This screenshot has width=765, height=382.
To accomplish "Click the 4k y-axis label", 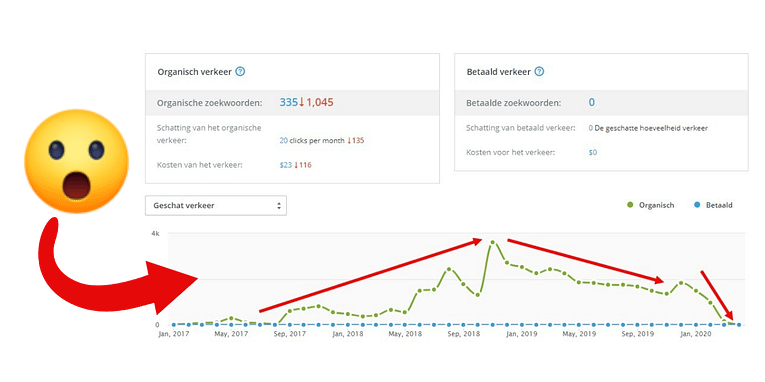I will 155,234.
